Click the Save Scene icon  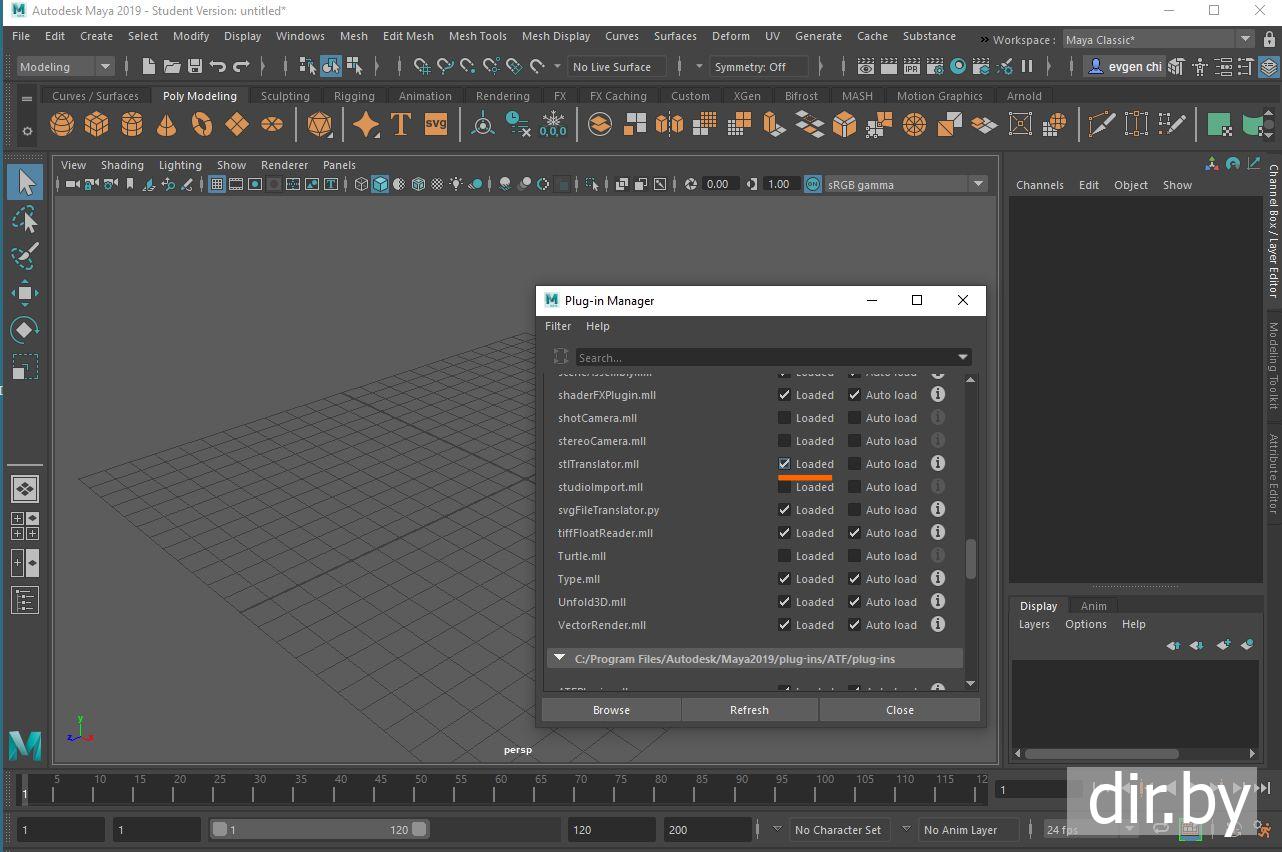tap(195, 67)
